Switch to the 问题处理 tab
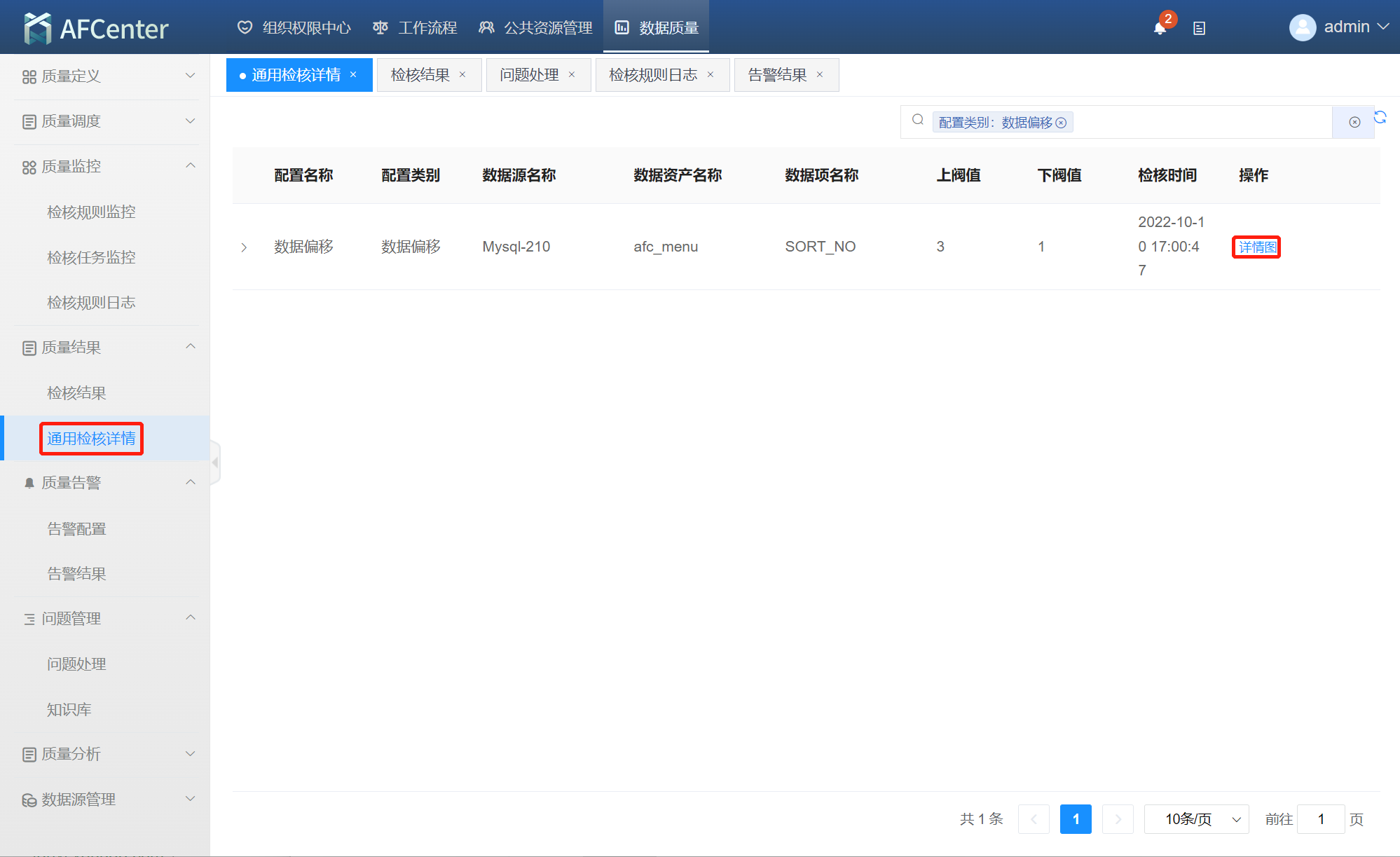Viewport: 1400px width, 857px height. tap(529, 75)
